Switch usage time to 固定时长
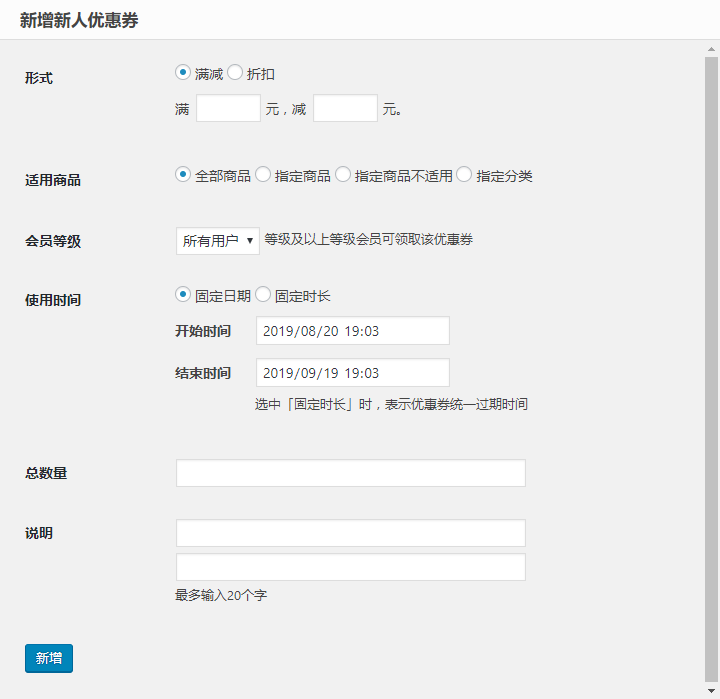The image size is (720, 699). [x=263, y=295]
